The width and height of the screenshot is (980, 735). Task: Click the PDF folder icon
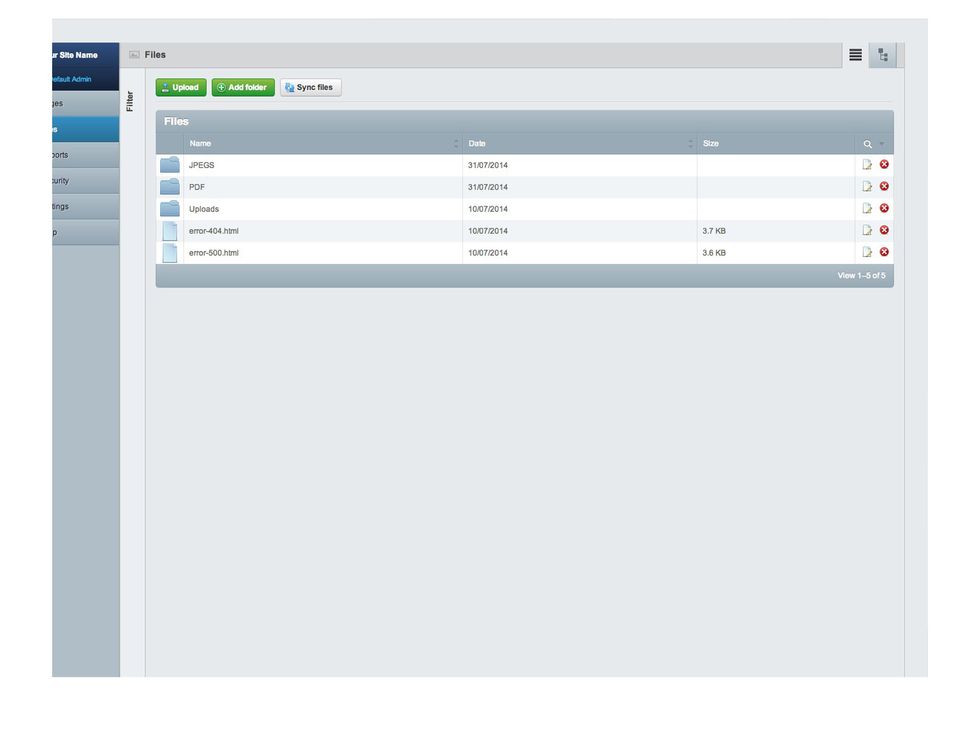[169, 187]
